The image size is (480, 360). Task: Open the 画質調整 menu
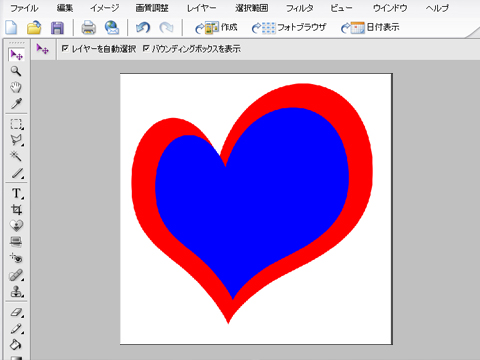tap(152, 8)
